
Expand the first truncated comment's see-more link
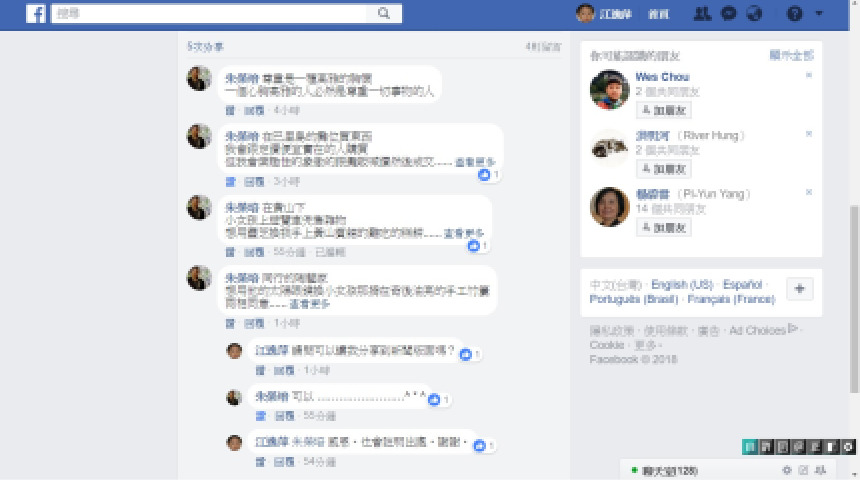point(475,162)
